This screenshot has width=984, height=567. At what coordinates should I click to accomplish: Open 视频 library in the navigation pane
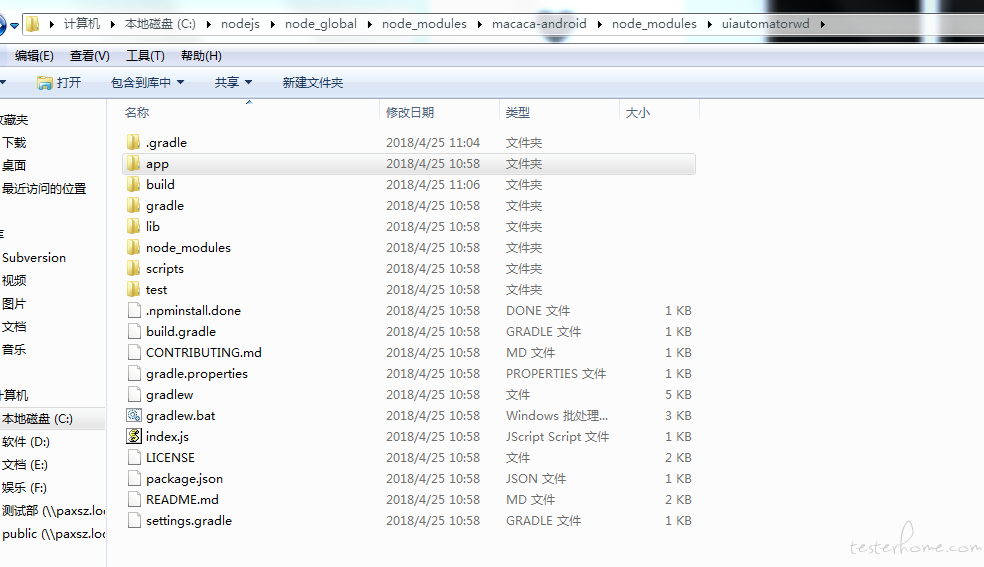click(x=14, y=280)
